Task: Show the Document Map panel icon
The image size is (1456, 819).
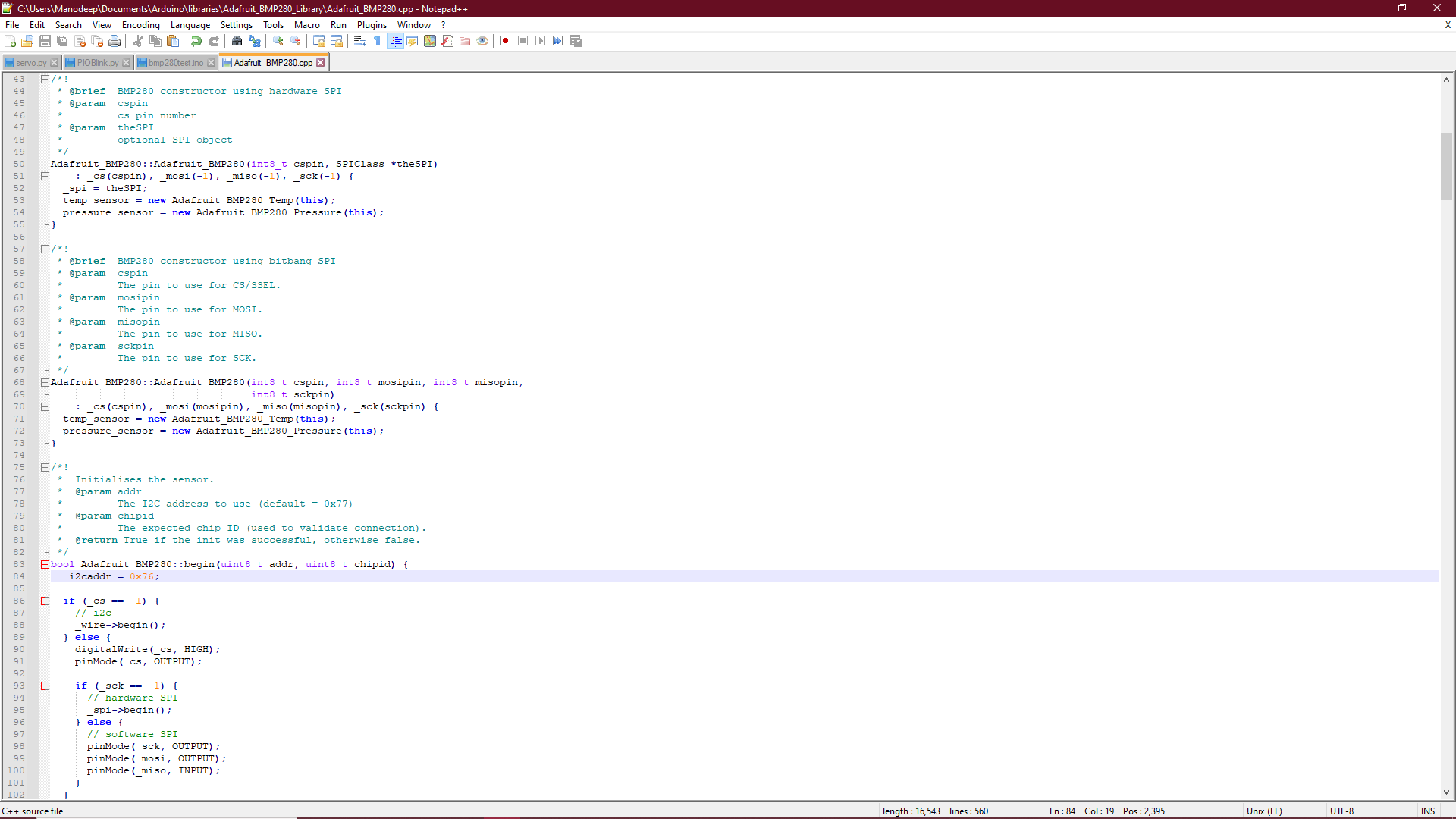Action: click(430, 41)
